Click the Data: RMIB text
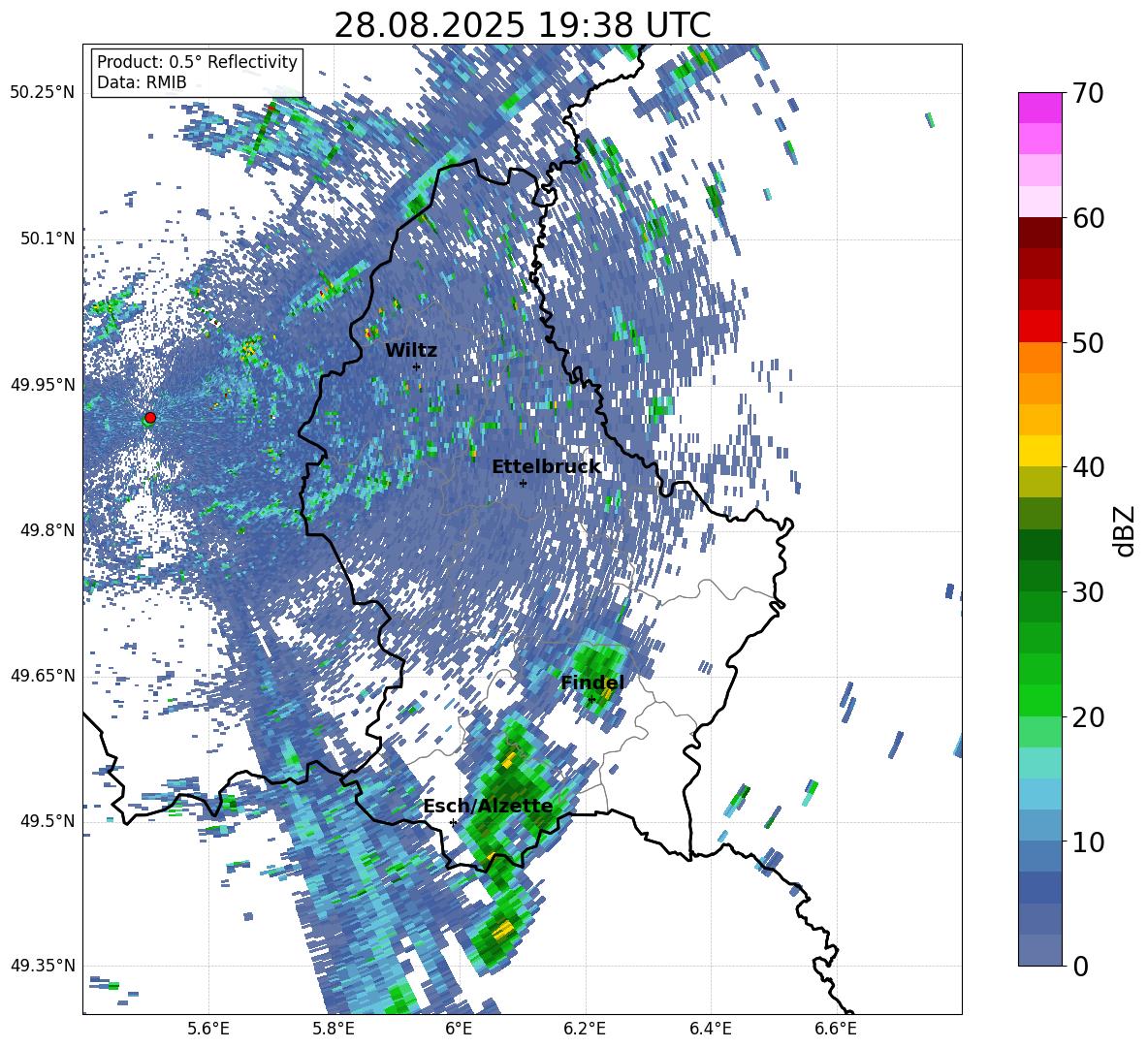This screenshot has height=1048, width=1148. [x=142, y=82]
